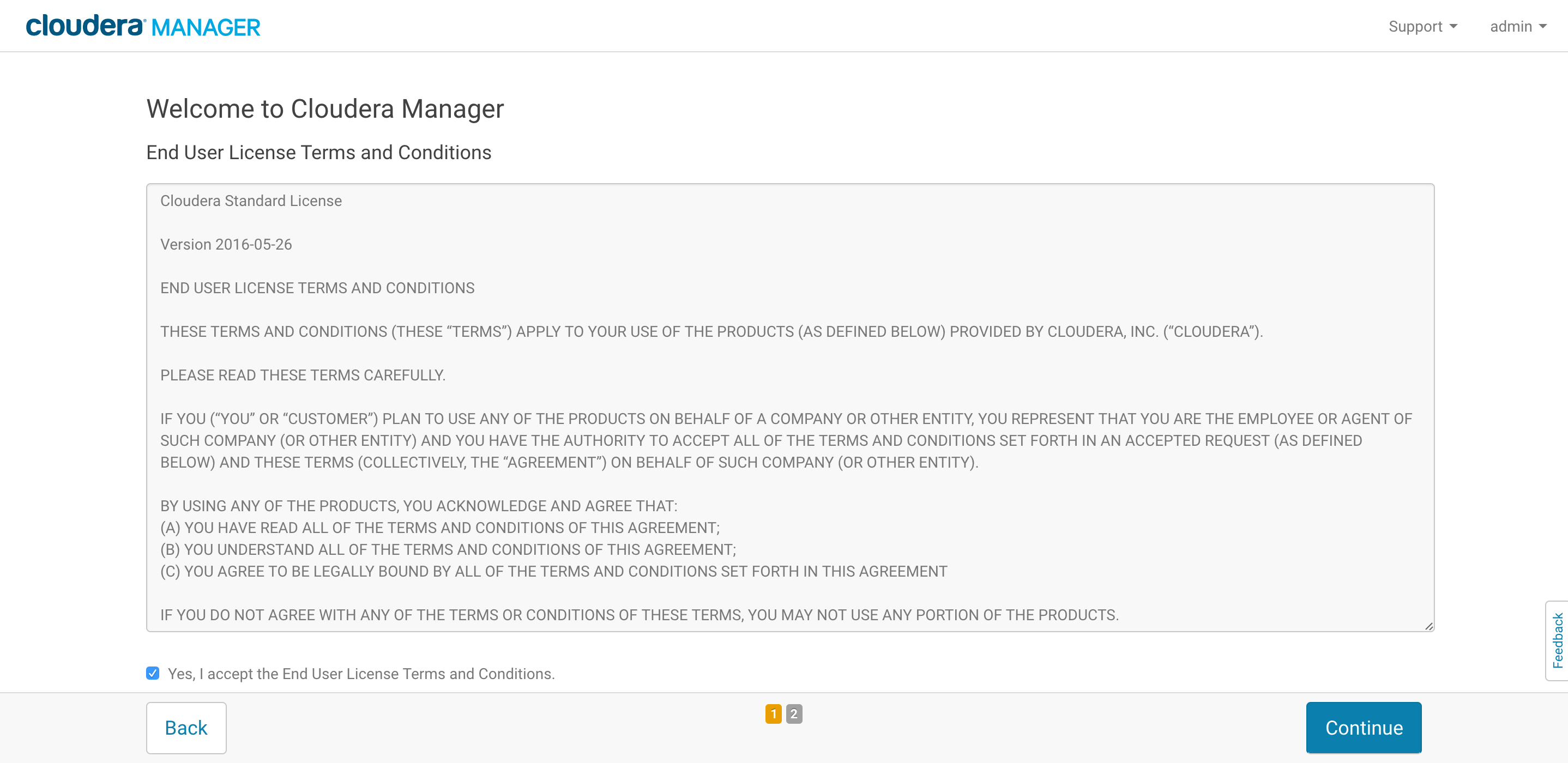Screen dimensions: 1568x763
Task: Jump to wizard step 2 indicator
Action: pos(794,713)
